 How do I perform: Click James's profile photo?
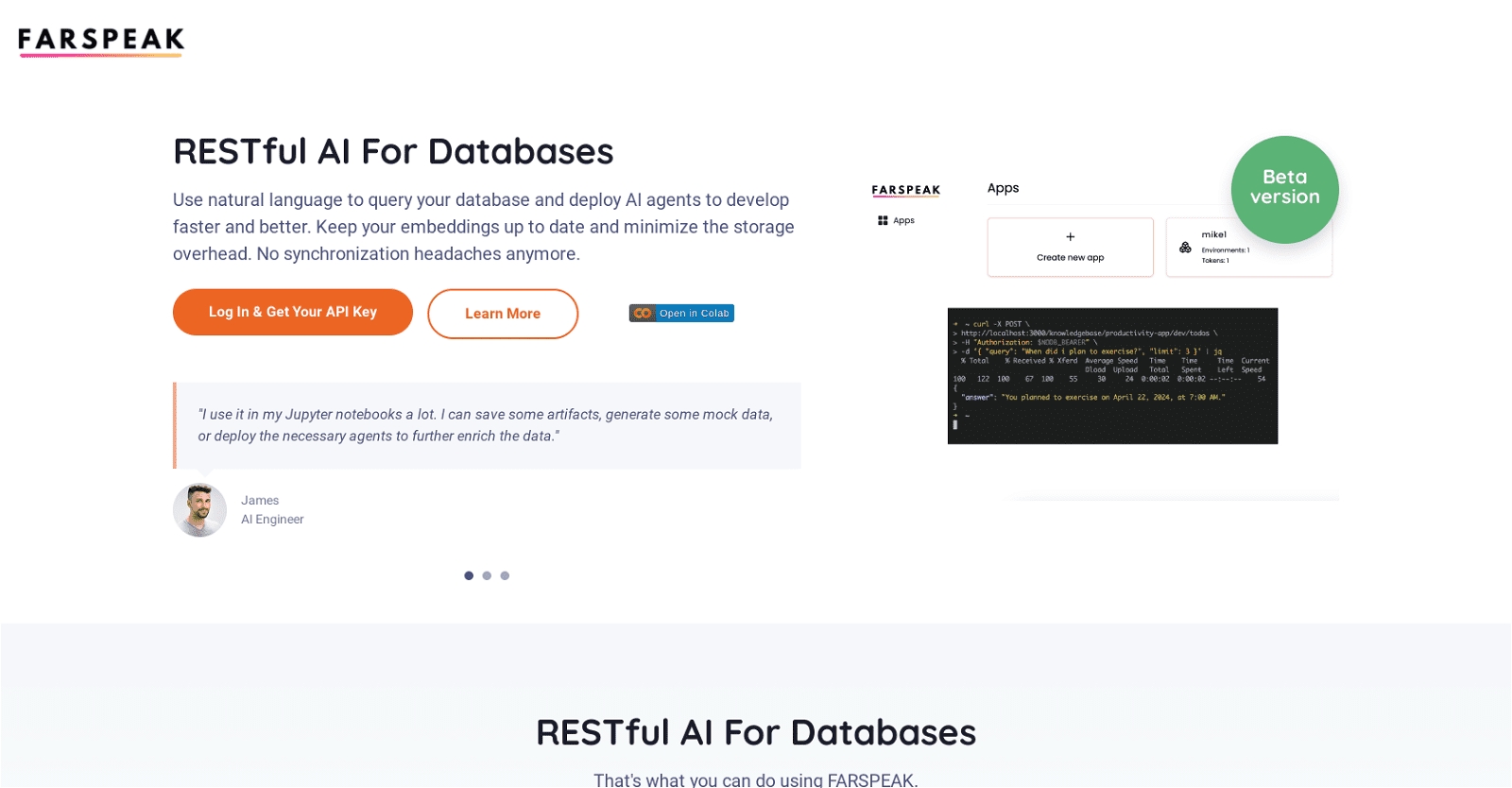point(199,510)
